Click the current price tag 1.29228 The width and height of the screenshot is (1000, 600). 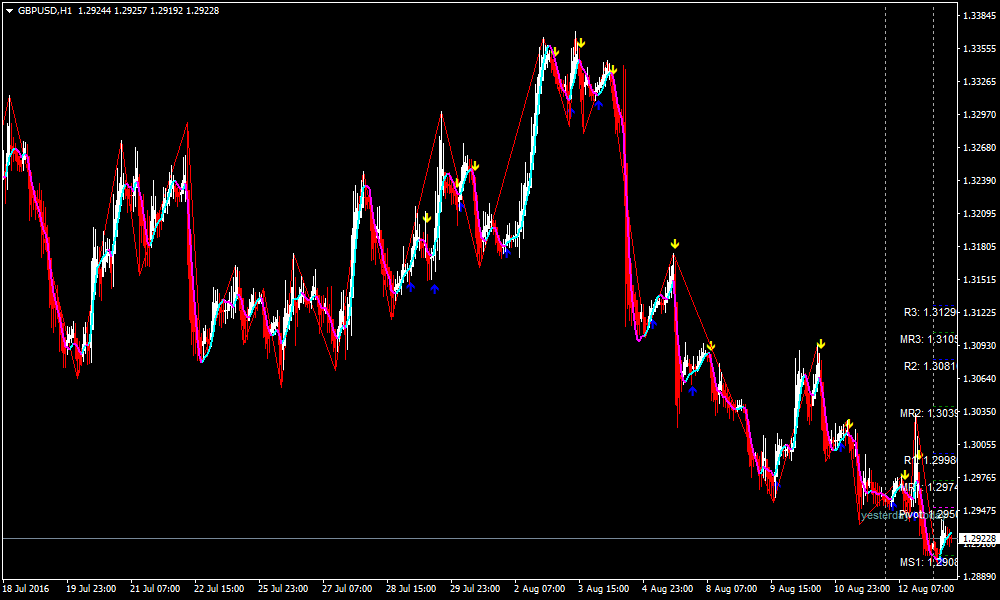(977, 539)
